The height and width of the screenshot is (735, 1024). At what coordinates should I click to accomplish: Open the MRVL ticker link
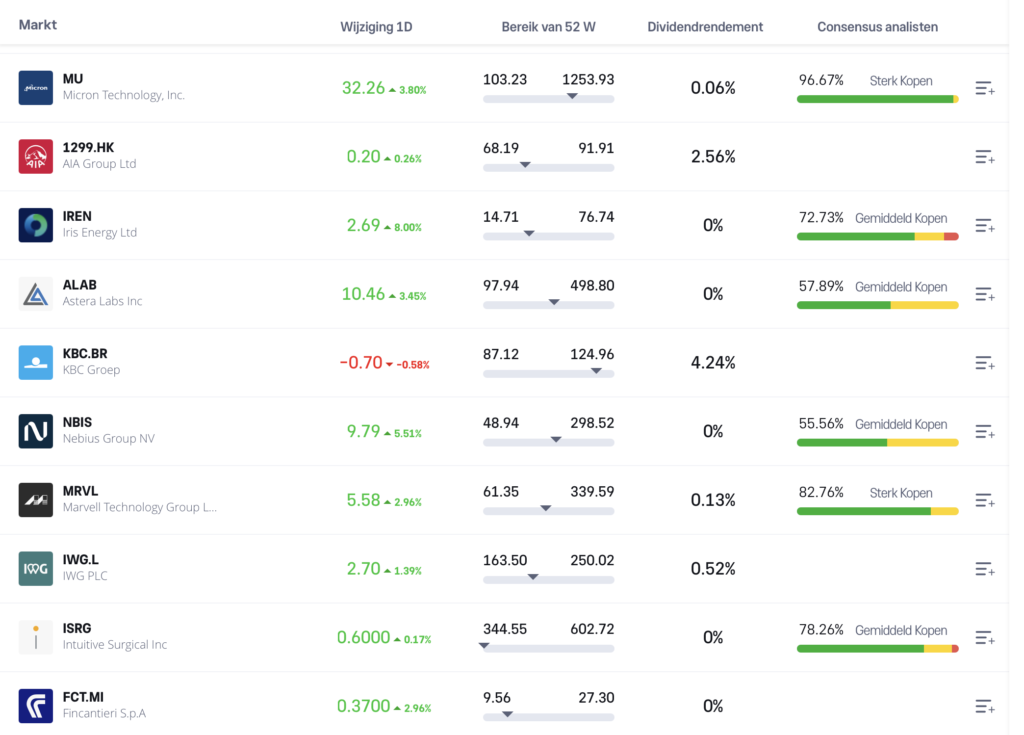80,491
